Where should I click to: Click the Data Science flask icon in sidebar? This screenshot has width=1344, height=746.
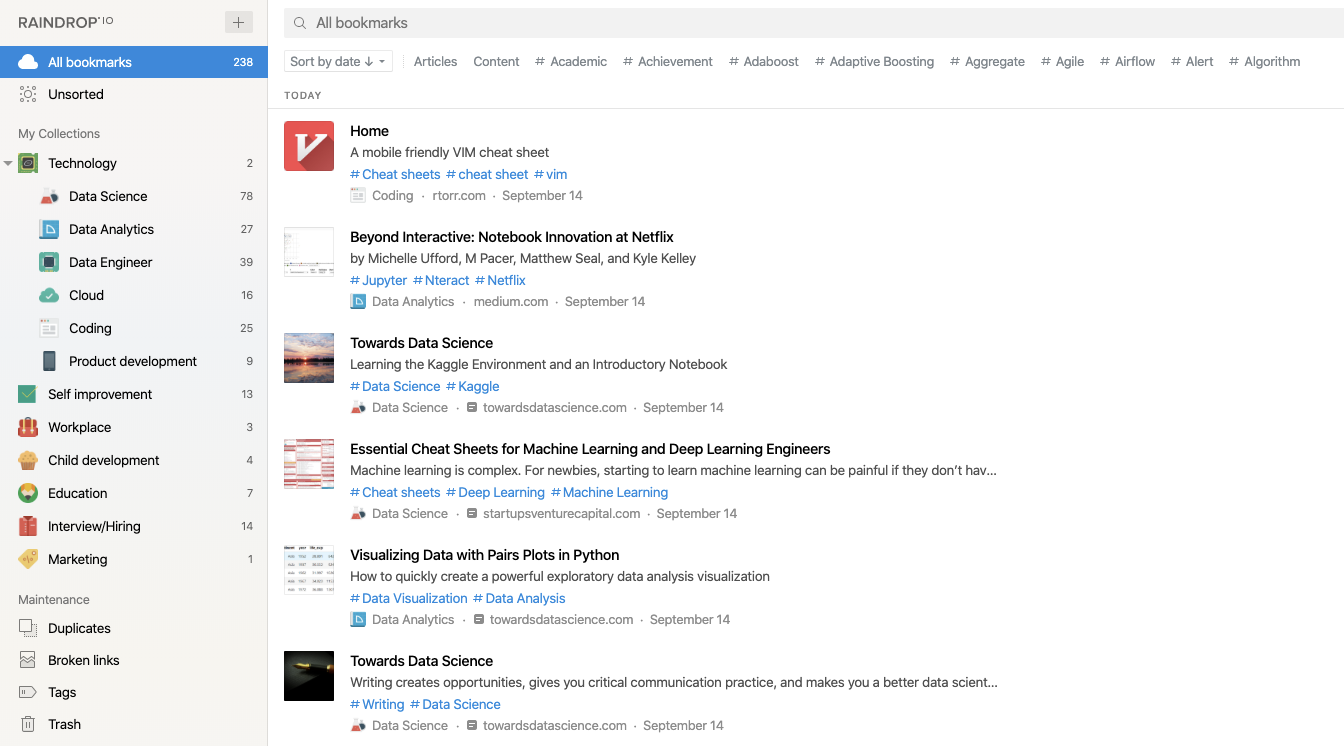tap(49, 196)
